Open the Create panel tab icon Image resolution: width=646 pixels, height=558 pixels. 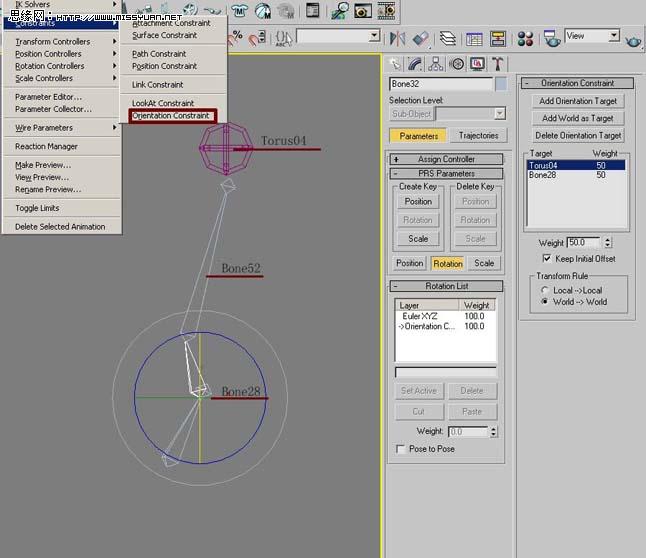395,64
